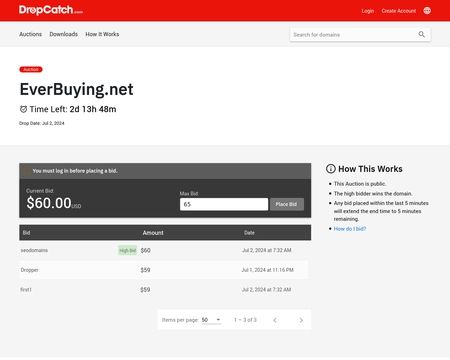Open the globe language selector icon
This screenshot has width=450, height=360.
point(427,11)
